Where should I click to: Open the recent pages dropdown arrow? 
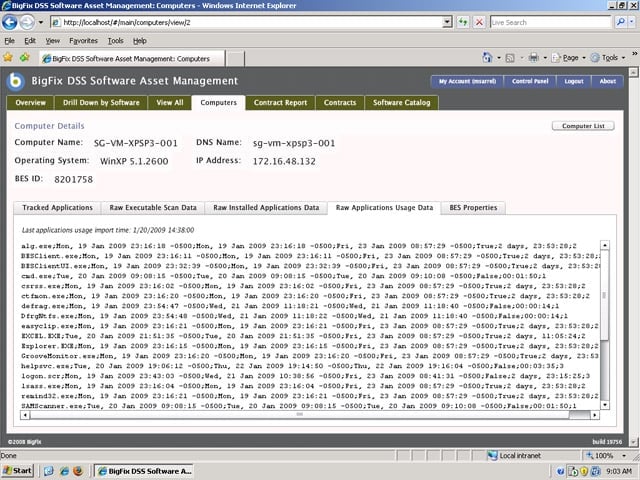tap(41, 22)
